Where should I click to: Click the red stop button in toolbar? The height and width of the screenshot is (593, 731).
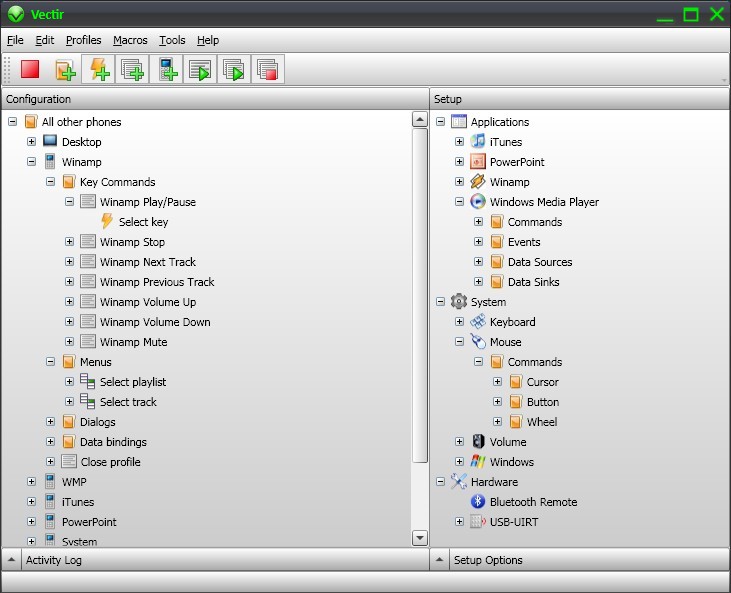(x=30, y=70)
